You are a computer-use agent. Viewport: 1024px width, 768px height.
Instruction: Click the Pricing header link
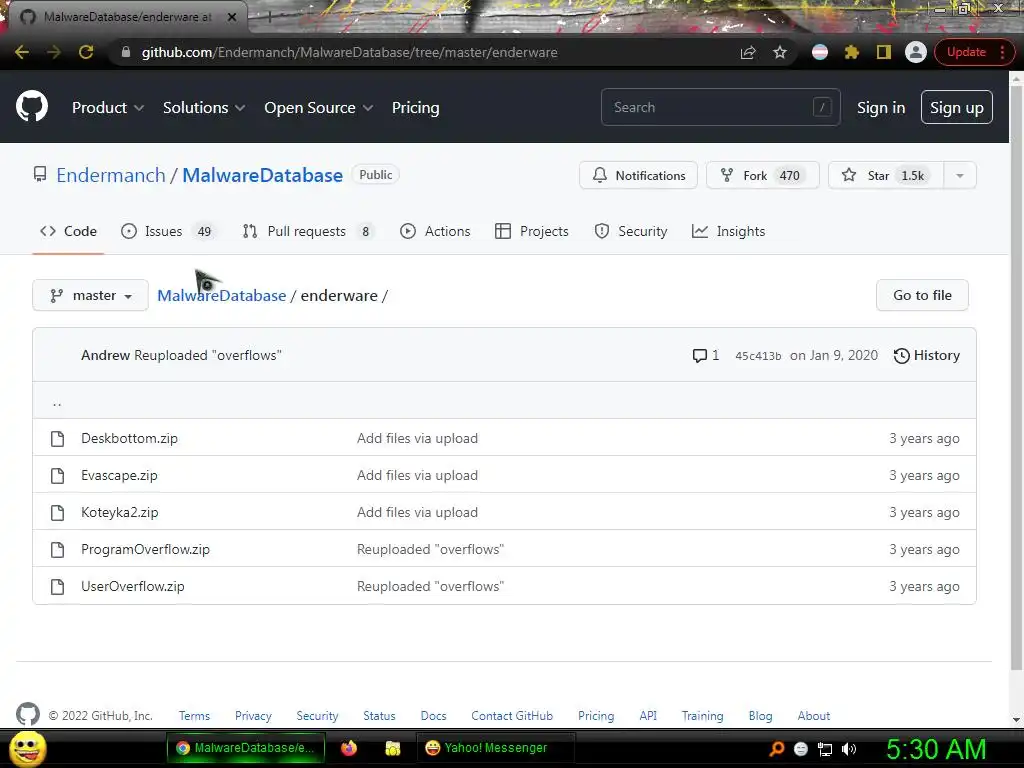pyautogui.click(x=415, y=108)
